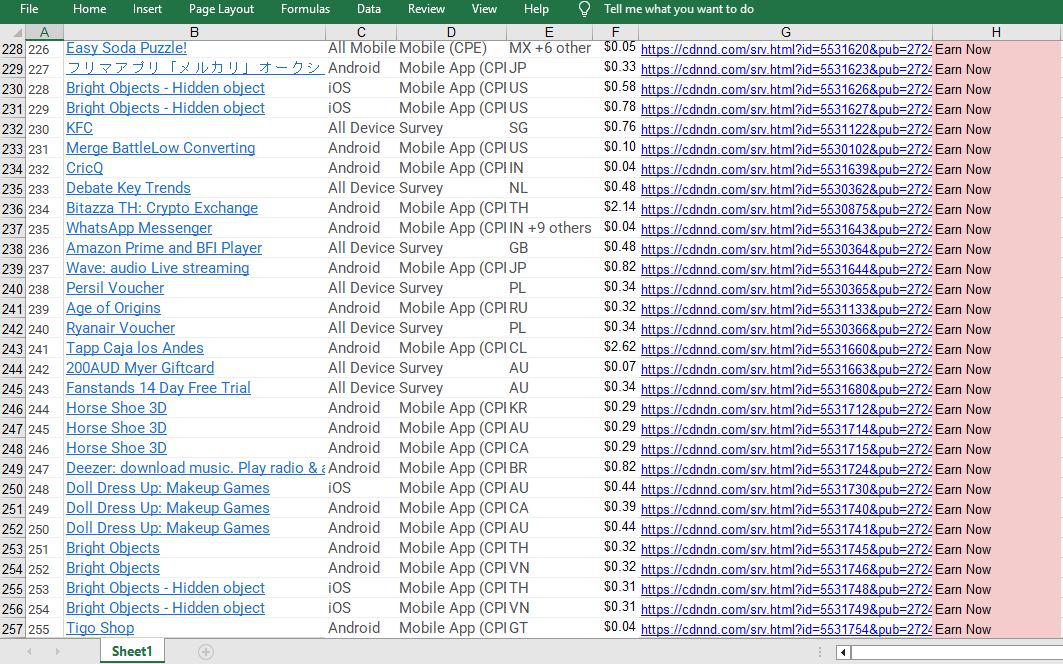Select the row 240 header
This screenshot has height=664, width=1063.
(x=12, y=288)
